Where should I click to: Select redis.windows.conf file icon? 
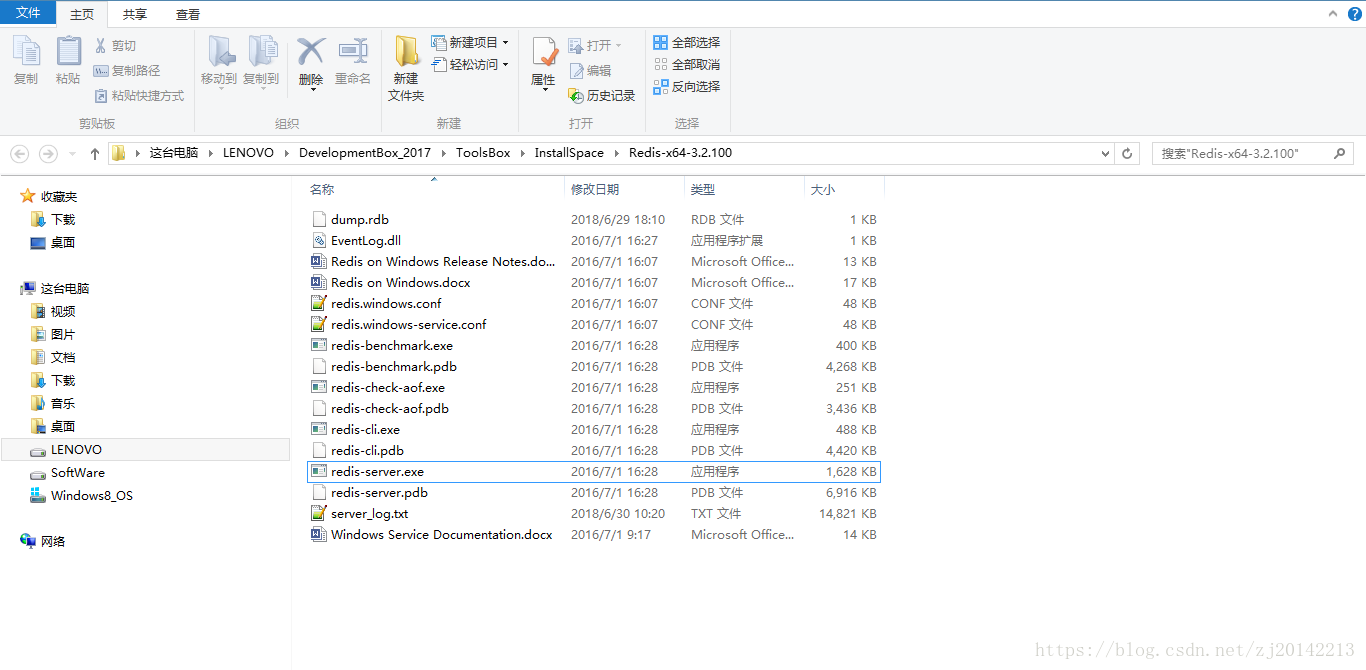tap(319, 303)
